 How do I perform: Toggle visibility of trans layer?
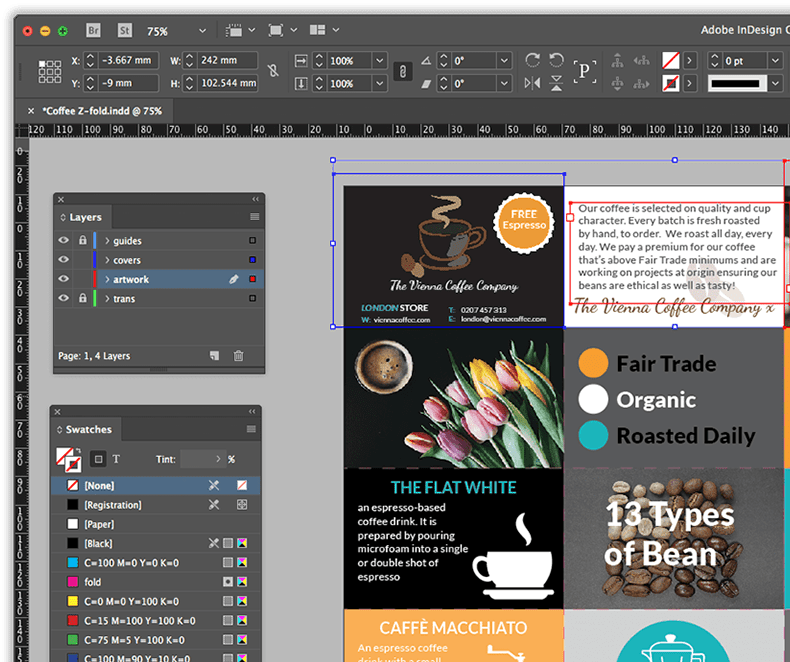(63, 298)
